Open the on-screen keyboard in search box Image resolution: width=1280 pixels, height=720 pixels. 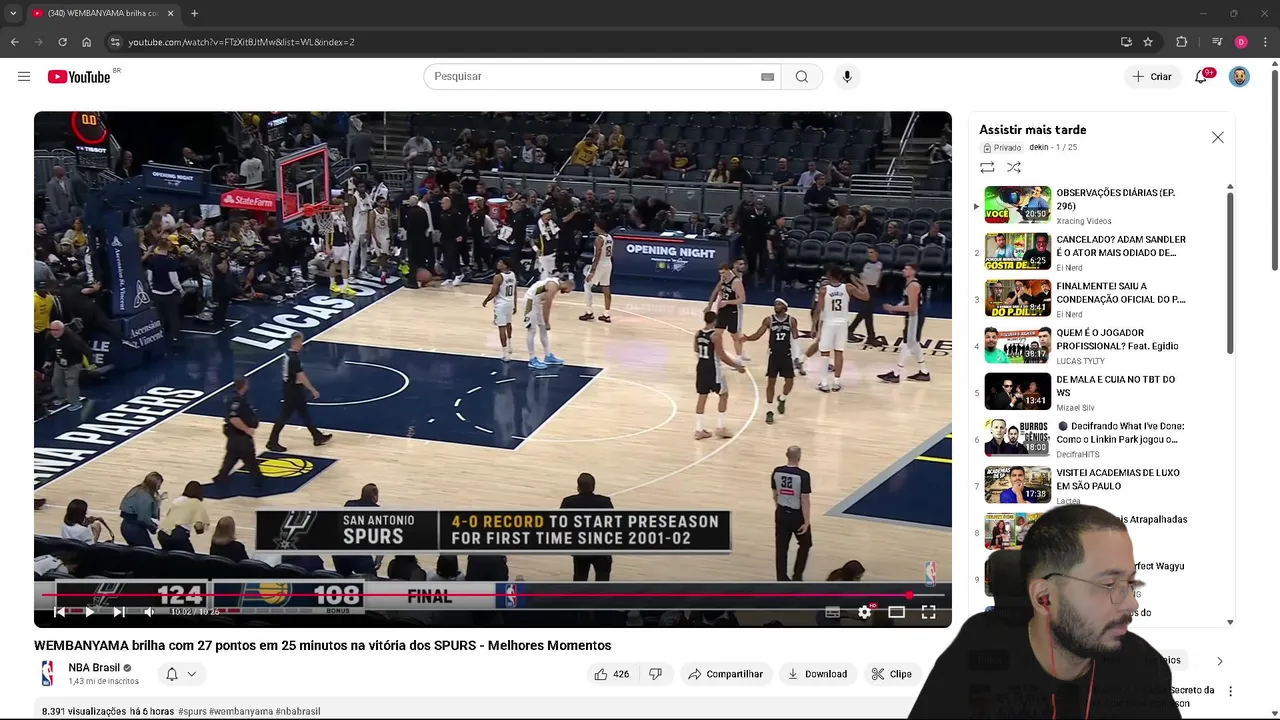point(768,77)
